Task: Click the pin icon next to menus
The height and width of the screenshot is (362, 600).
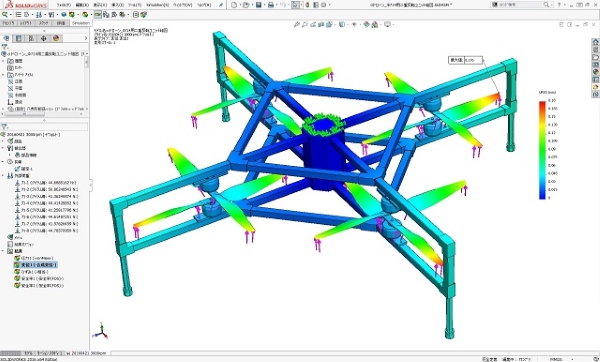Action: tap(221, 5)
